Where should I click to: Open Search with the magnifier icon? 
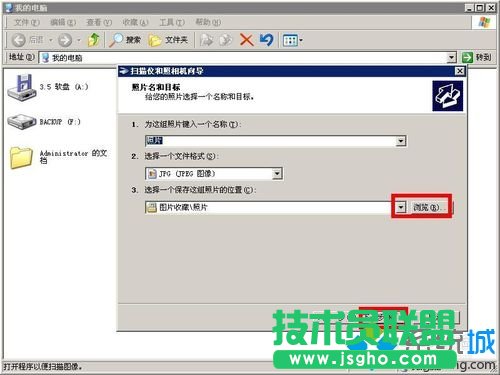click(x=116, y=40)
